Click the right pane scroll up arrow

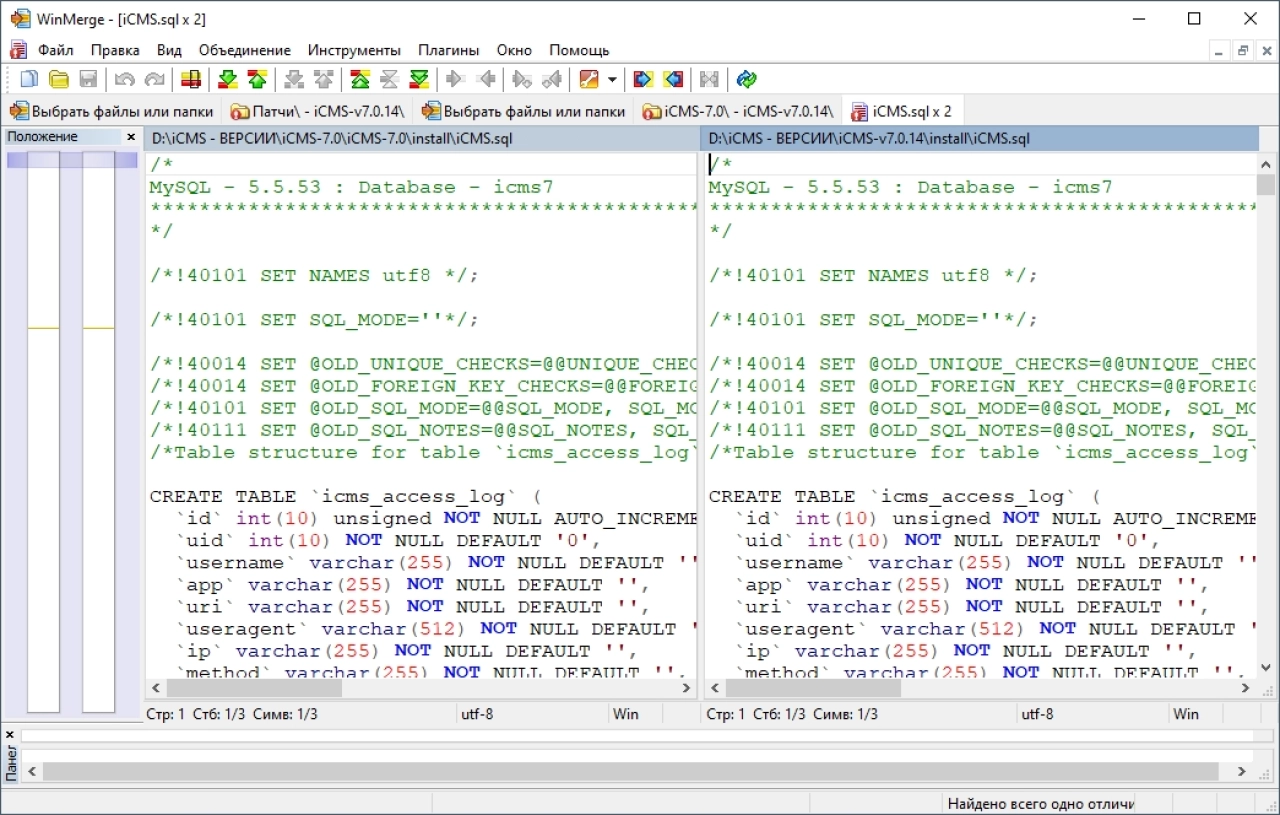1267,163
